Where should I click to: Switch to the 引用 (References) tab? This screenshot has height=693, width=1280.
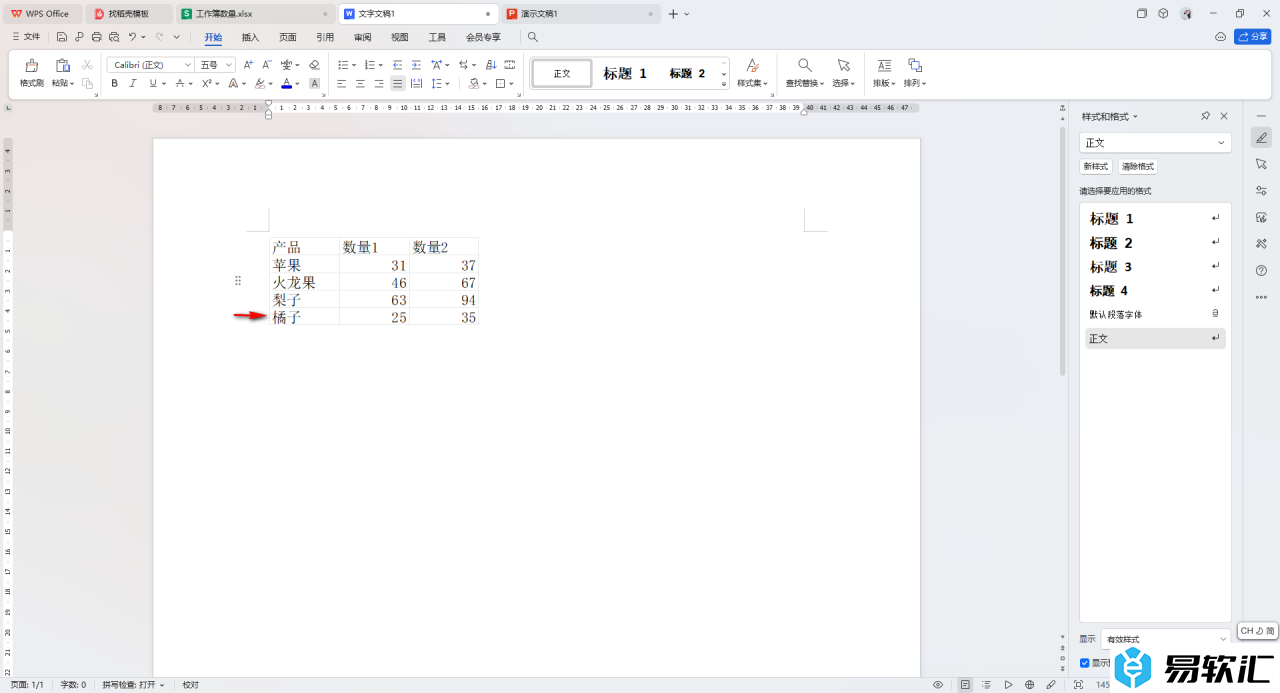pyautogui.click(x=325, y=37)
